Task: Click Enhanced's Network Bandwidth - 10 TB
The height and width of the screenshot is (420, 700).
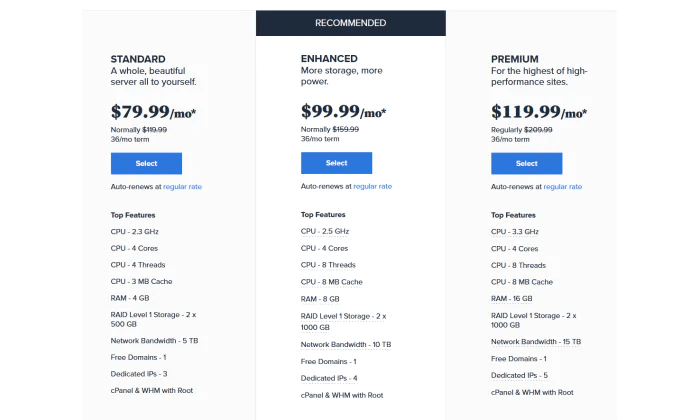Action: [346, 345]
